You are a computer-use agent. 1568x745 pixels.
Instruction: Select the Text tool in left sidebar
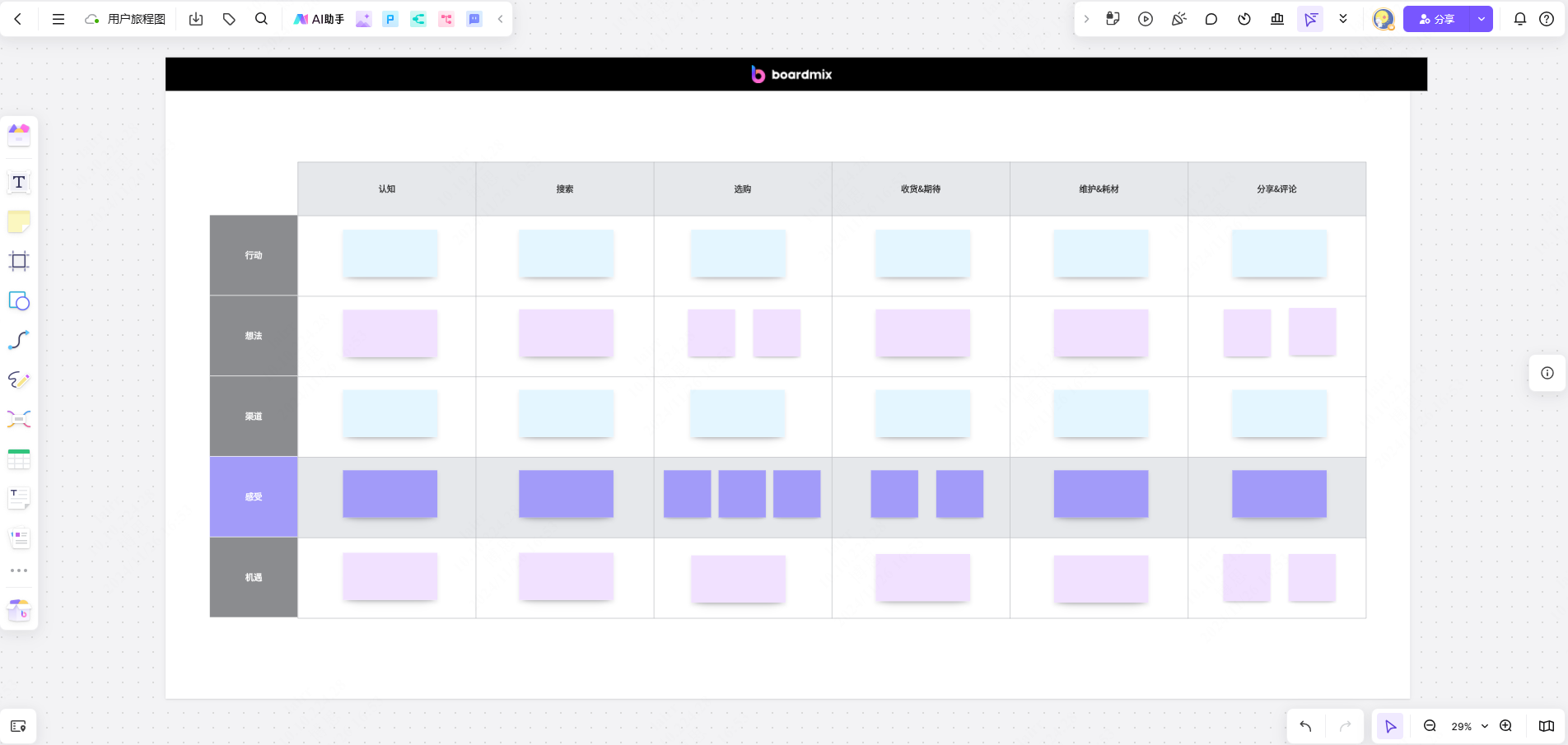19,182
